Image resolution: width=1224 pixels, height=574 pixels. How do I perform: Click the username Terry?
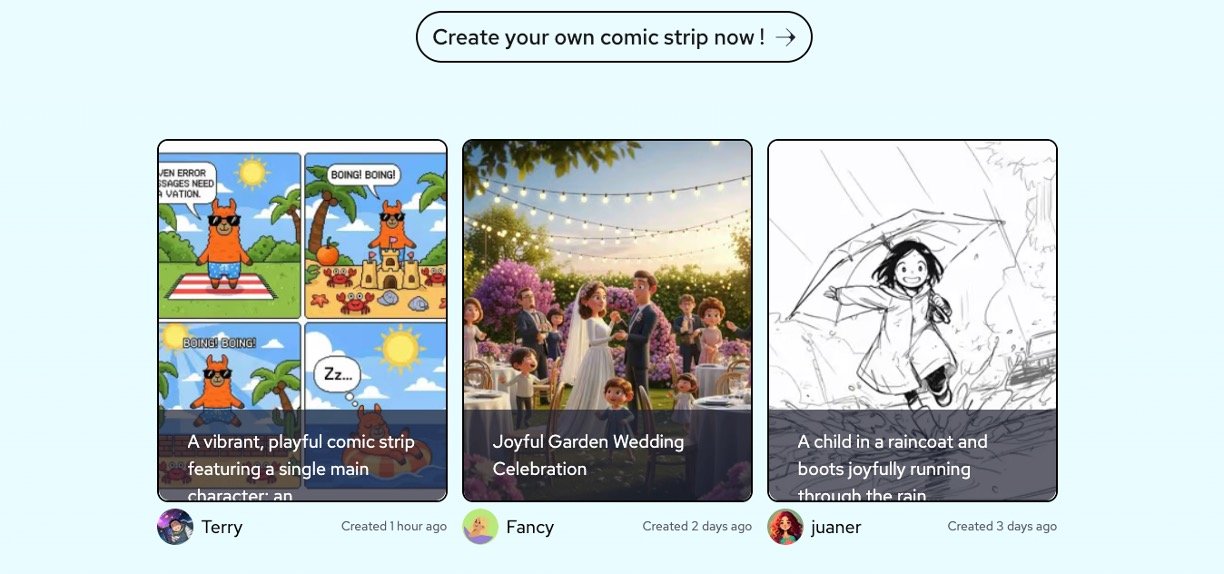(222, 527)
